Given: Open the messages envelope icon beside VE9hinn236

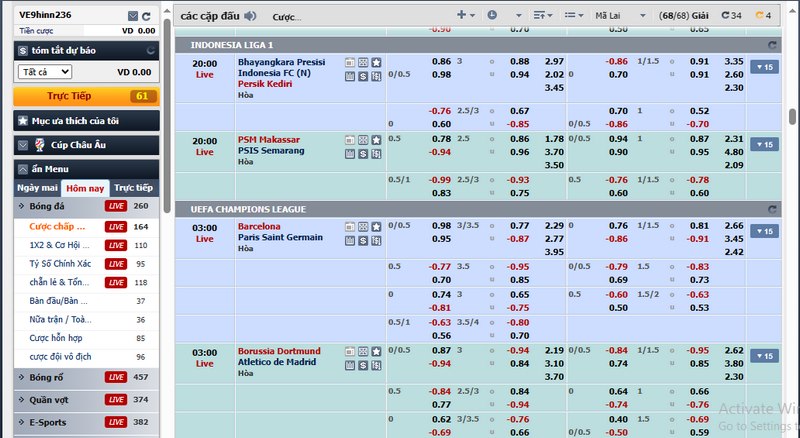Looking at the screenshot, I should (x=131, y=16).
